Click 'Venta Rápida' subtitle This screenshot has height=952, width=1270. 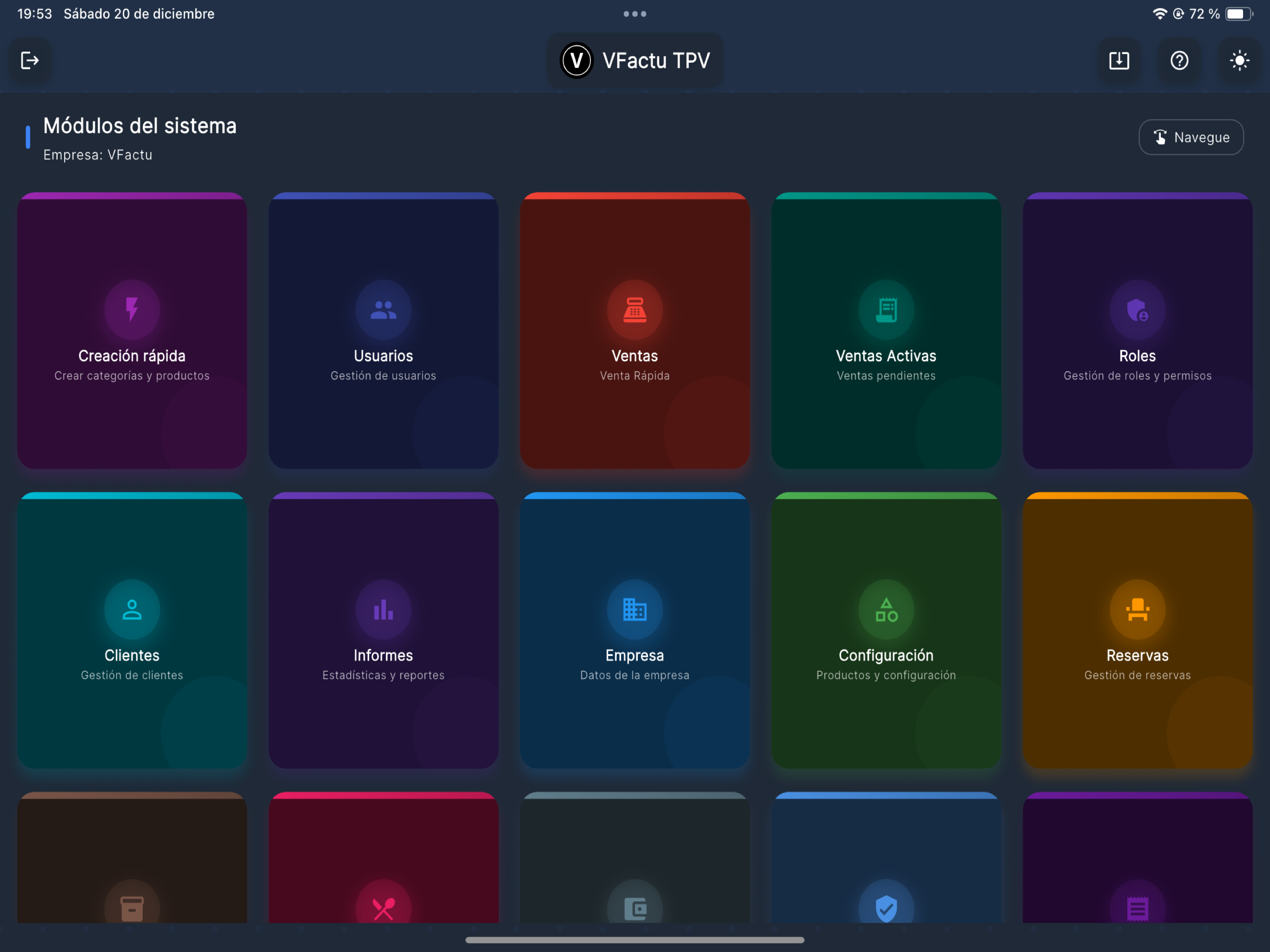pos(635,376)
